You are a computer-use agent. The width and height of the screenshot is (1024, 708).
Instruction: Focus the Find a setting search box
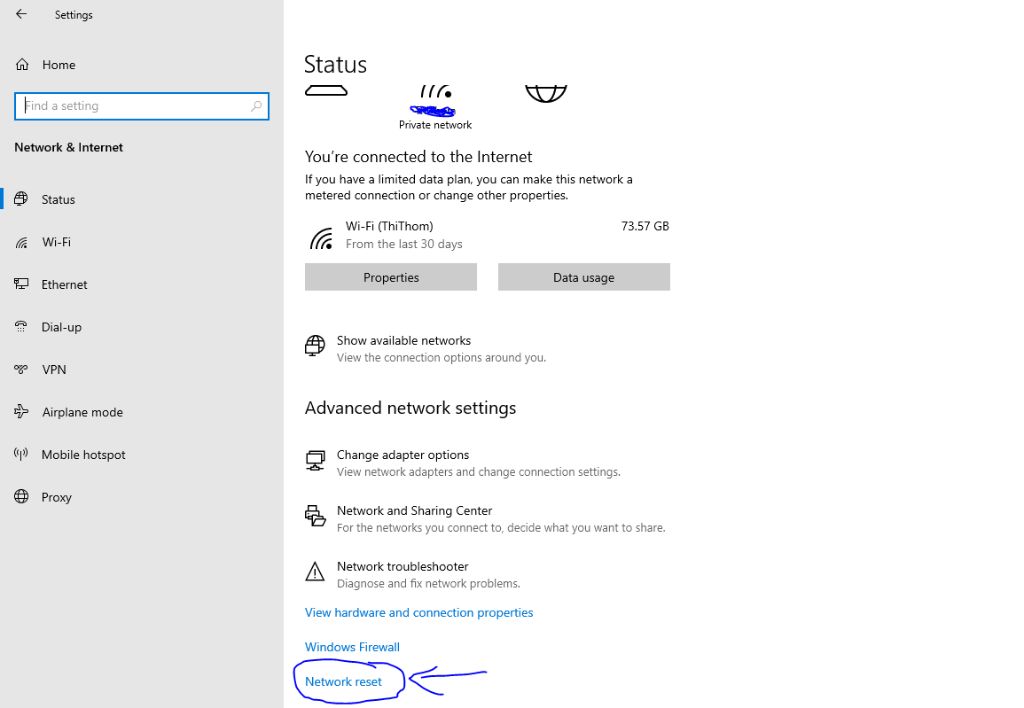[x=135, y=106]
